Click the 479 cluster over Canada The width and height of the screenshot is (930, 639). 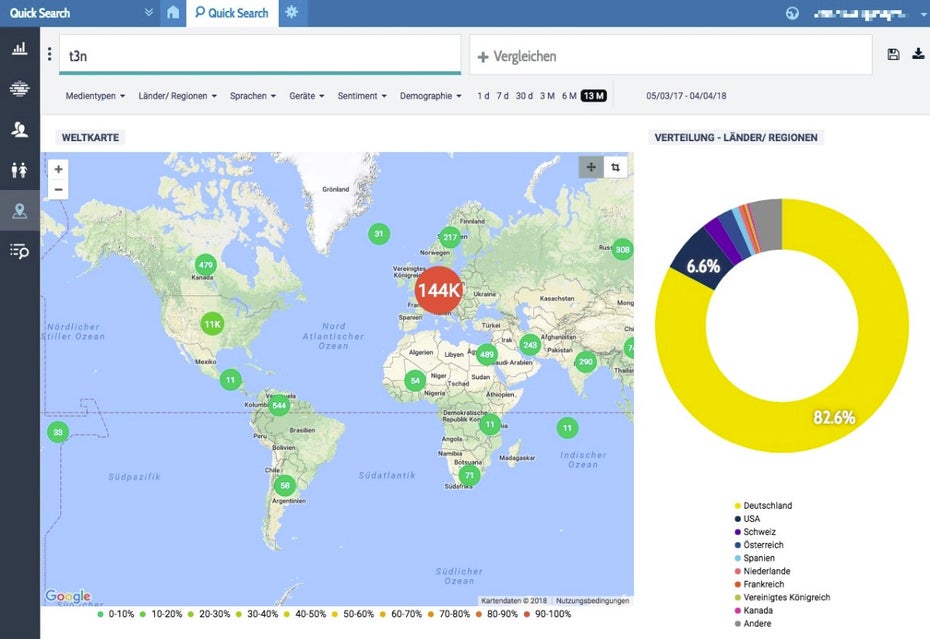click(206, 265)
